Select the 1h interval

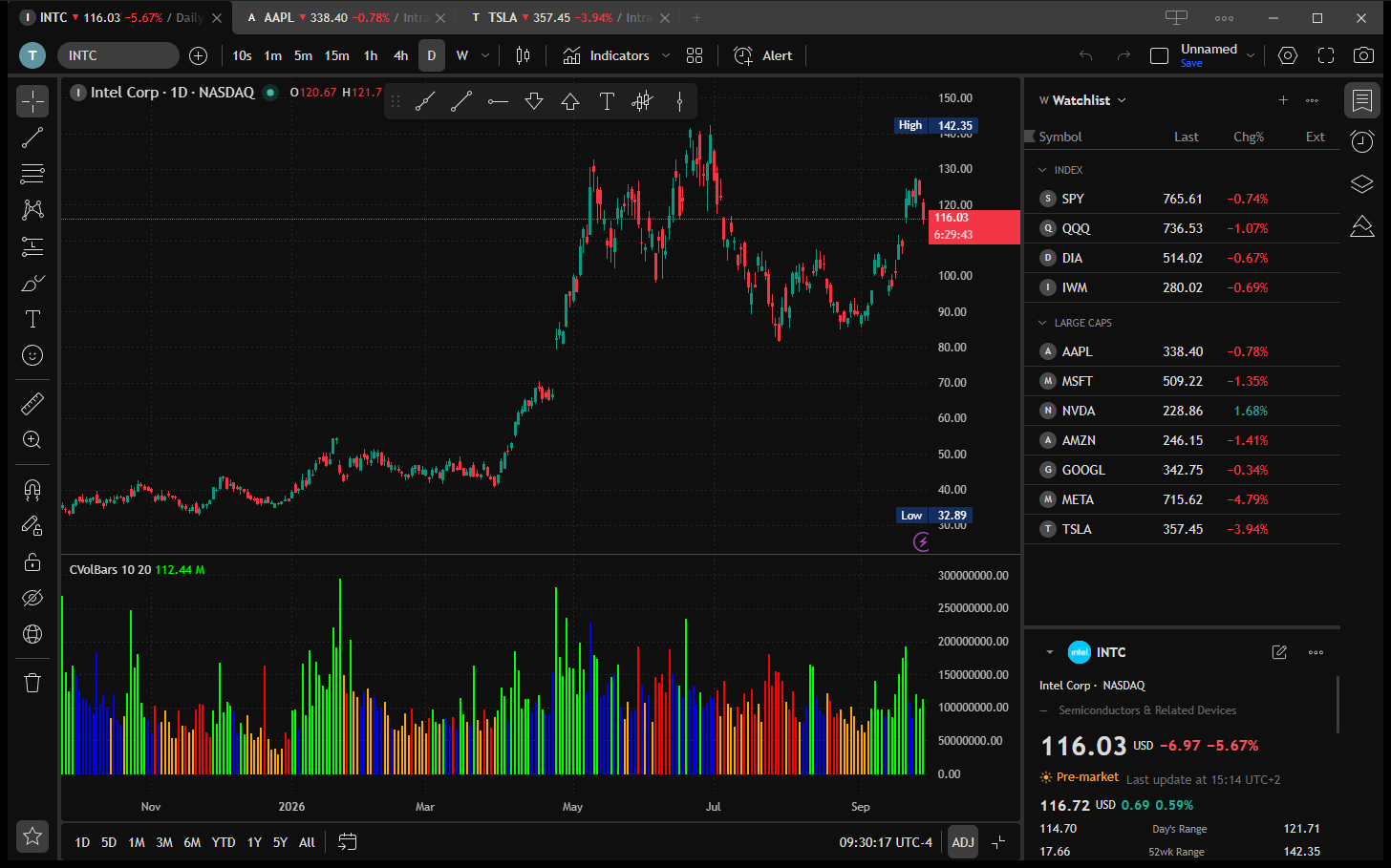pyautogui.click(x=371, y=55)
